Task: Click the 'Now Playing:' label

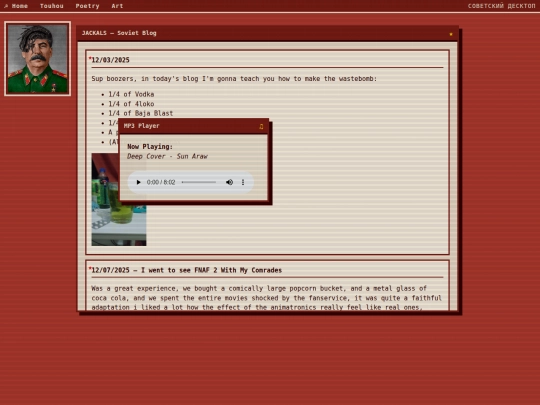Action: 150,147
